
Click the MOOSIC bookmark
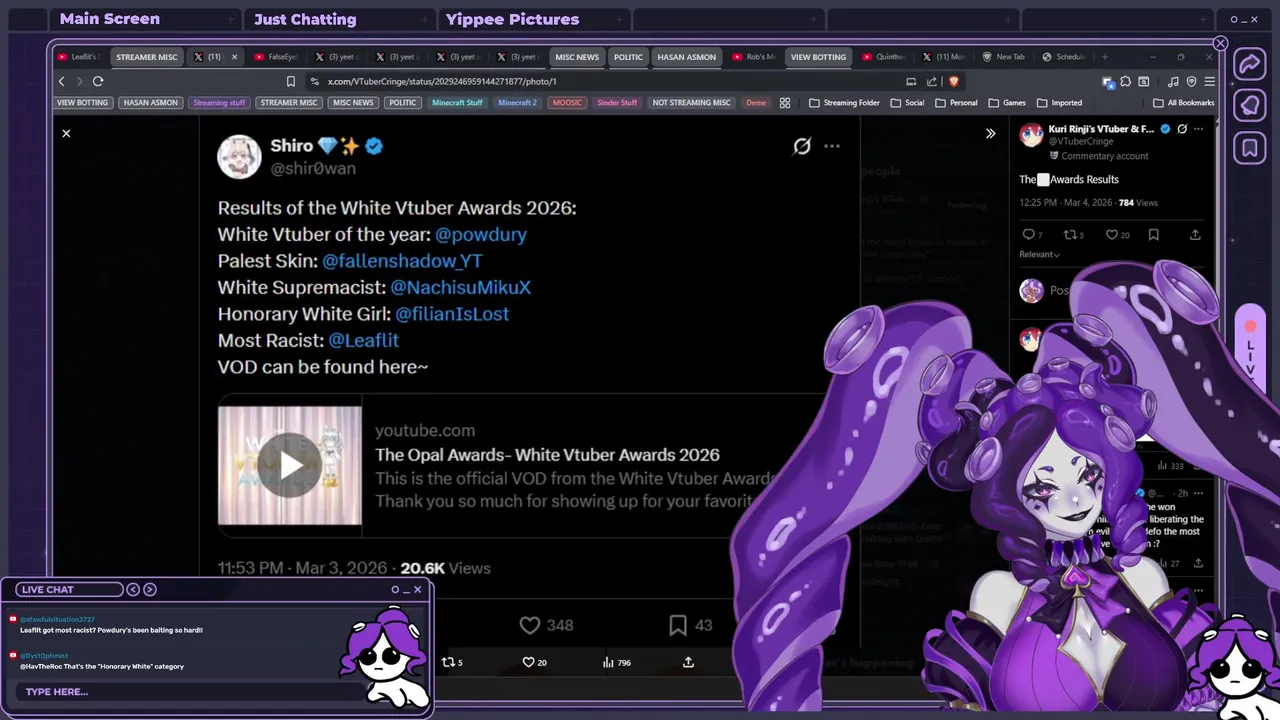(x=567, y=103)
